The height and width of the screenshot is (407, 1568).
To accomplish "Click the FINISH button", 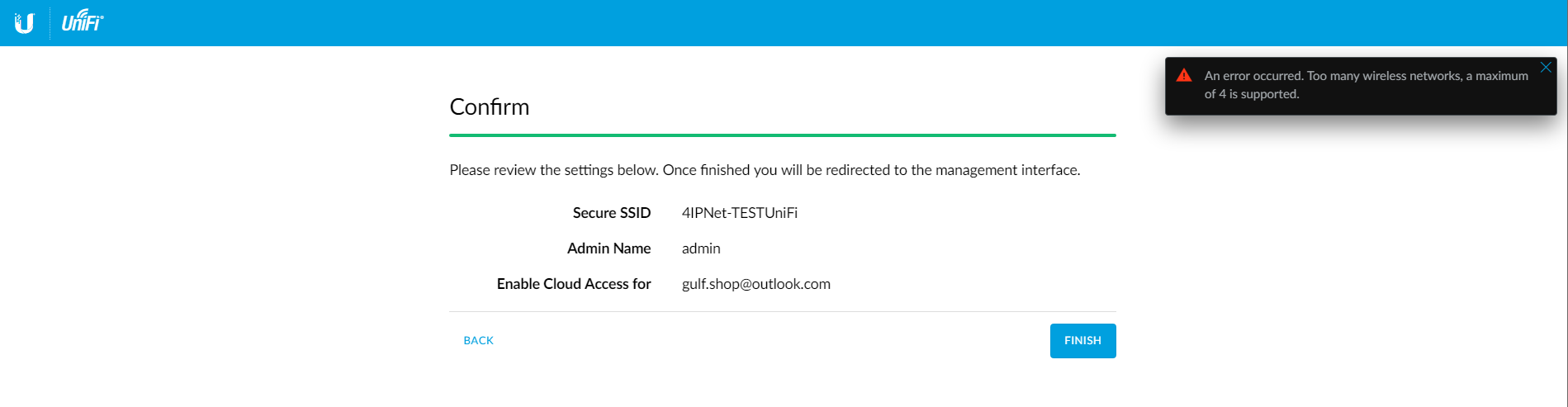I will coord(1082,341).
